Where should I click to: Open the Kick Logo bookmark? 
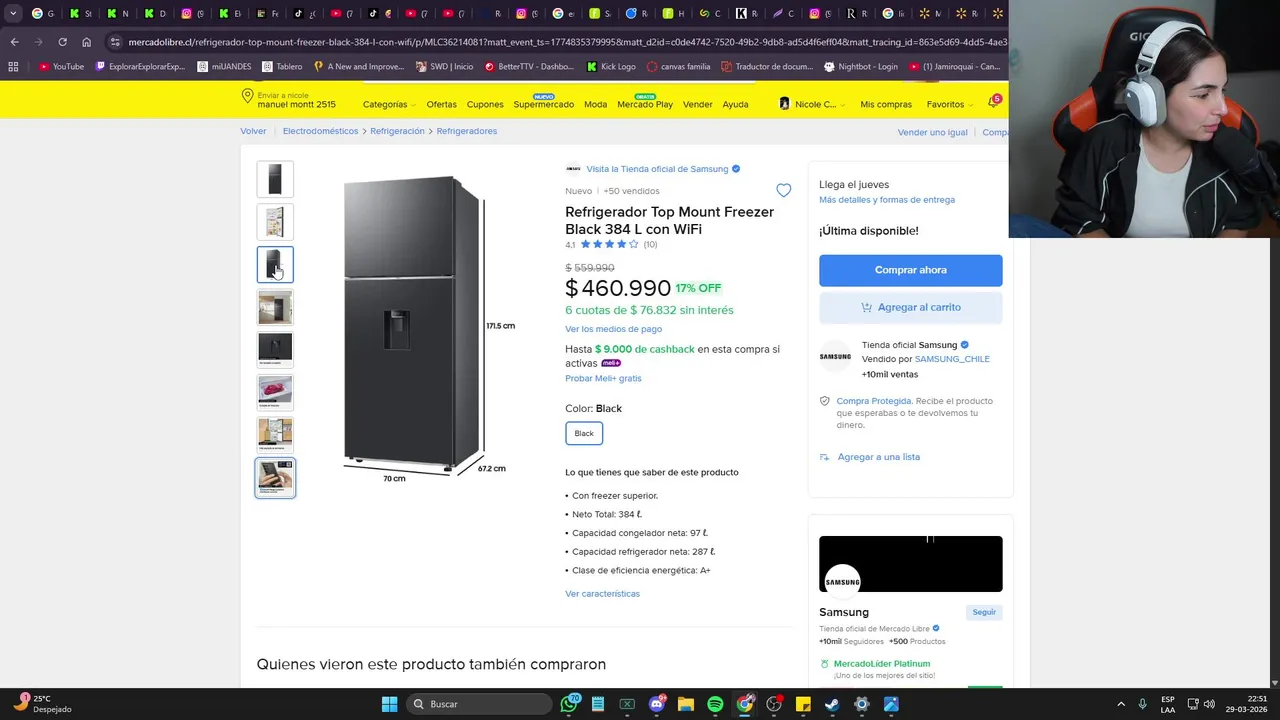click(611, 67)
